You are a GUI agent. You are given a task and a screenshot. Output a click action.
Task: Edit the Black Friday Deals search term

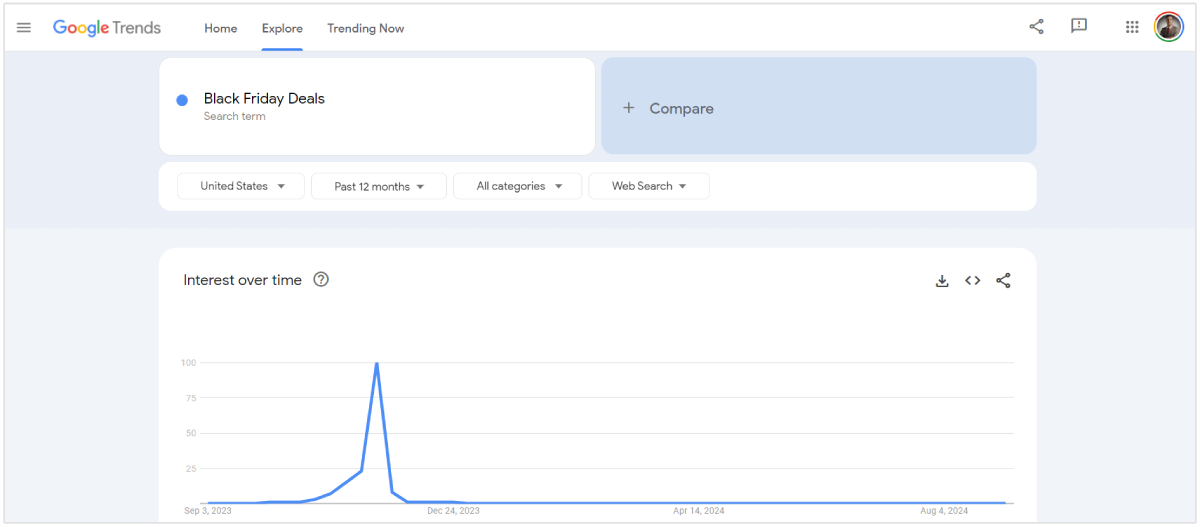coord(264,99)
